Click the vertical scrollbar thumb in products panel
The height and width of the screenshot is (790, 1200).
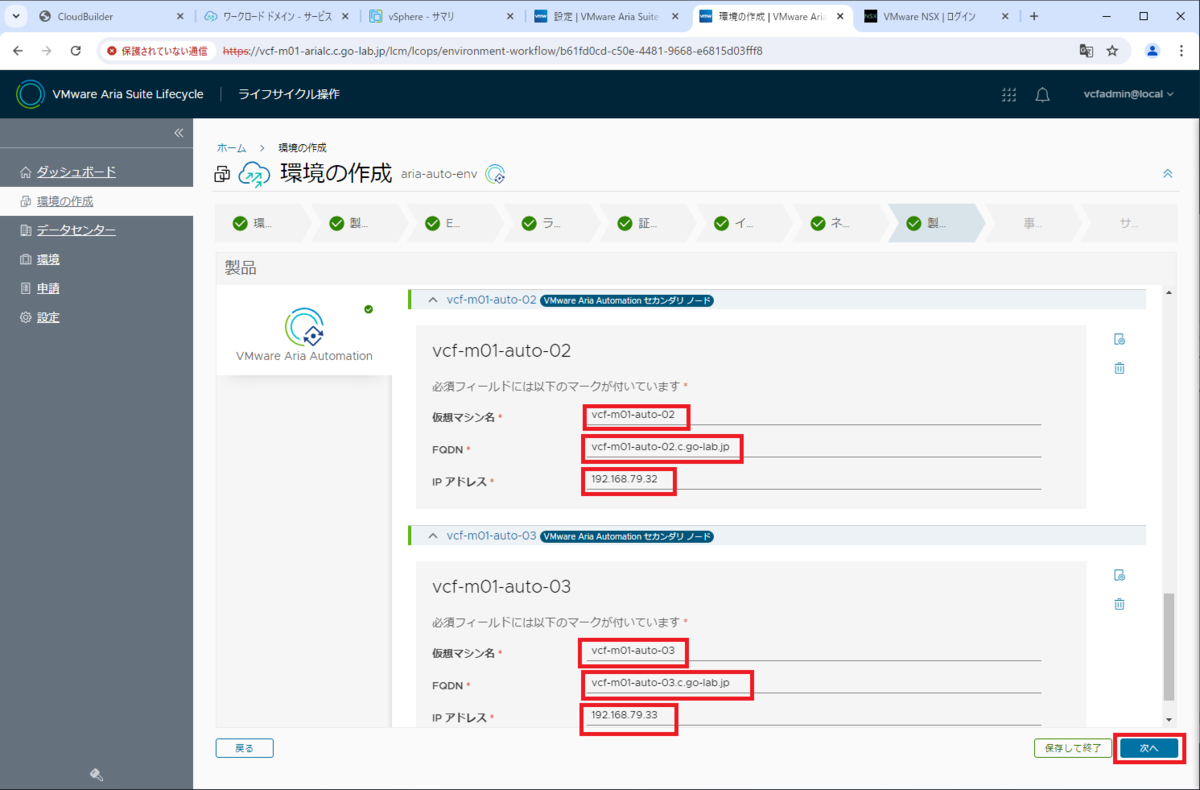(x=1169, y=647)
